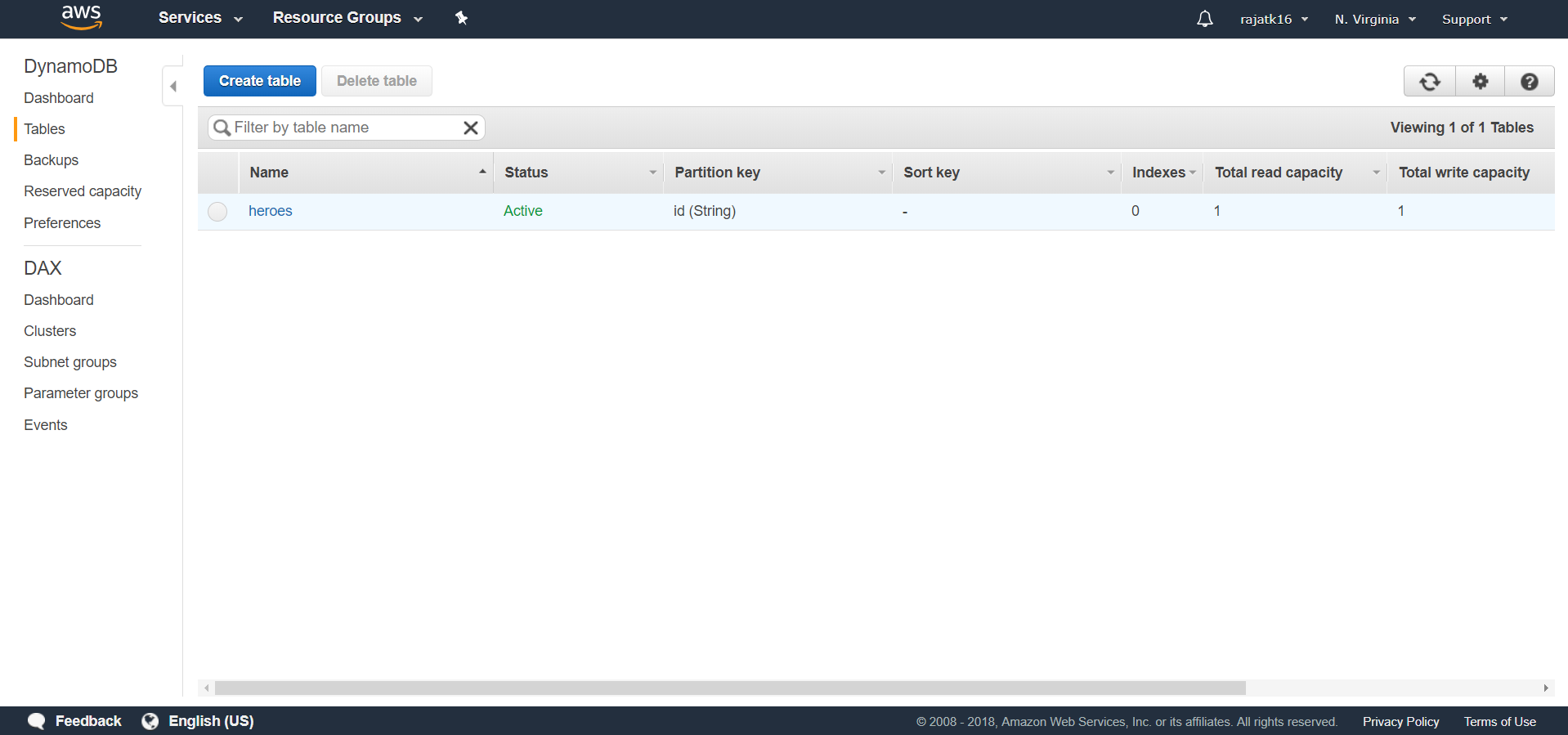Click the pin shortcut icon in header
This screenshot has height=735, width=1568.
click(x=462, y=18)
